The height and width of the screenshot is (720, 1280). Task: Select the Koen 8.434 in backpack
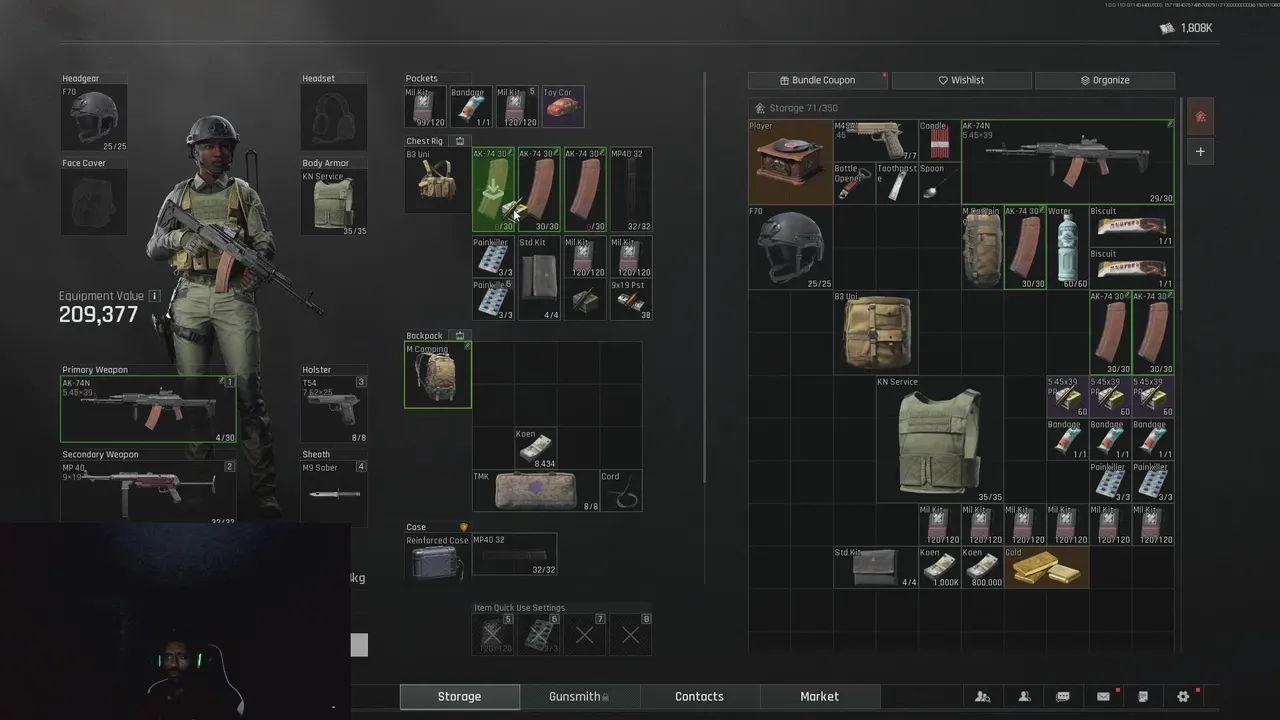click(536, 448)
